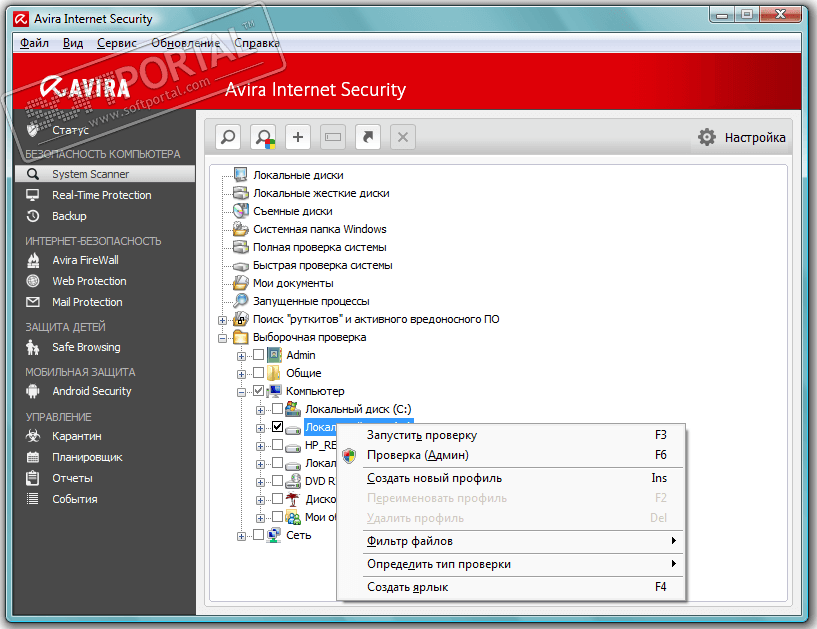The width and height of the screenshot is (817, 629).
Task: Select Запущенные процессы profile
Action: [x=311, y=301]
